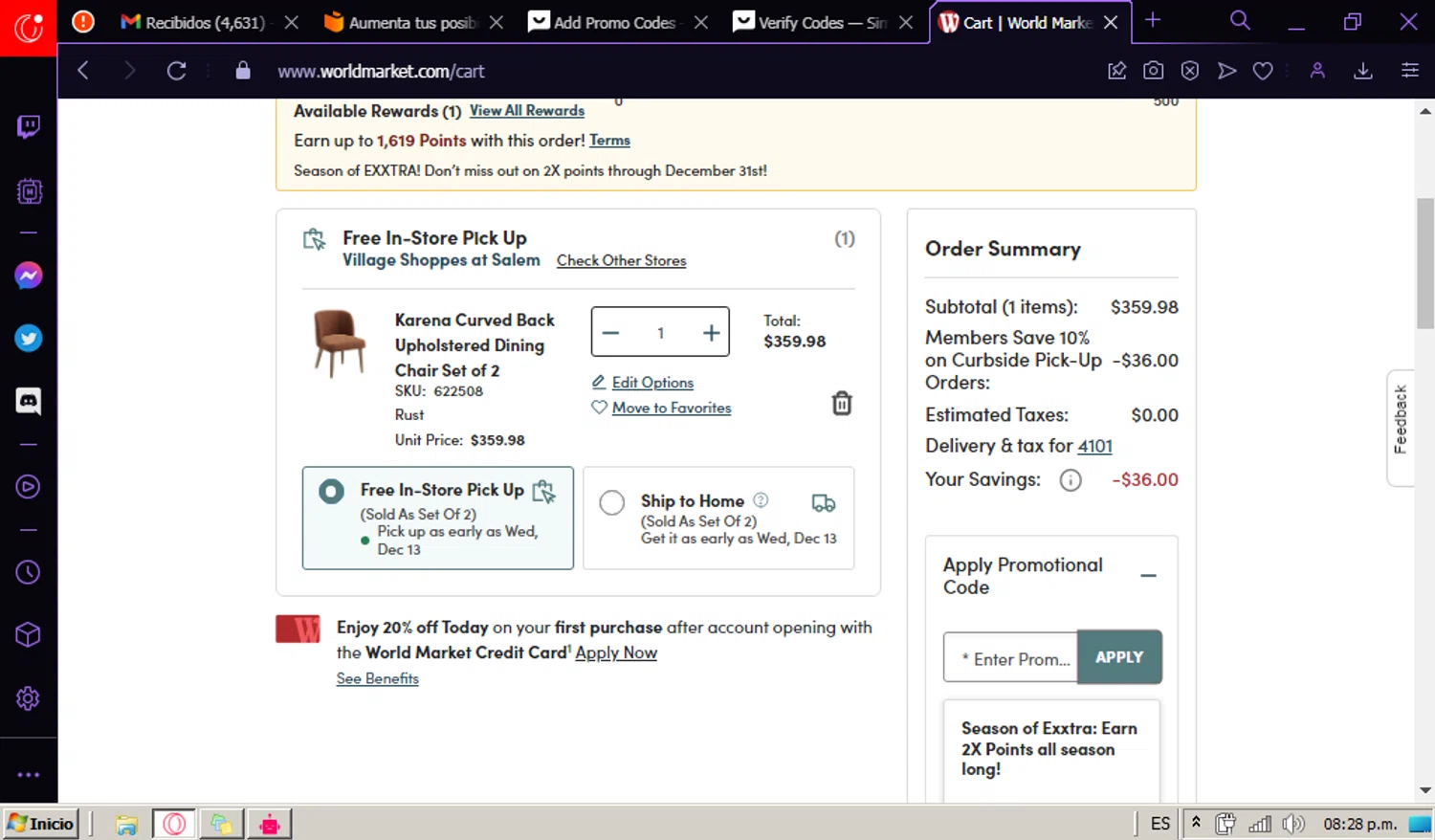Click the Check Other Stores link
The image size is (1435, 840).
tap(622, 260)
